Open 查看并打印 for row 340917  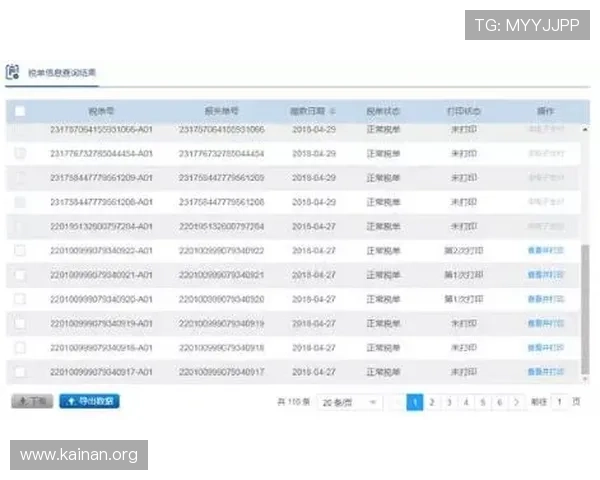tap(546, 372)
